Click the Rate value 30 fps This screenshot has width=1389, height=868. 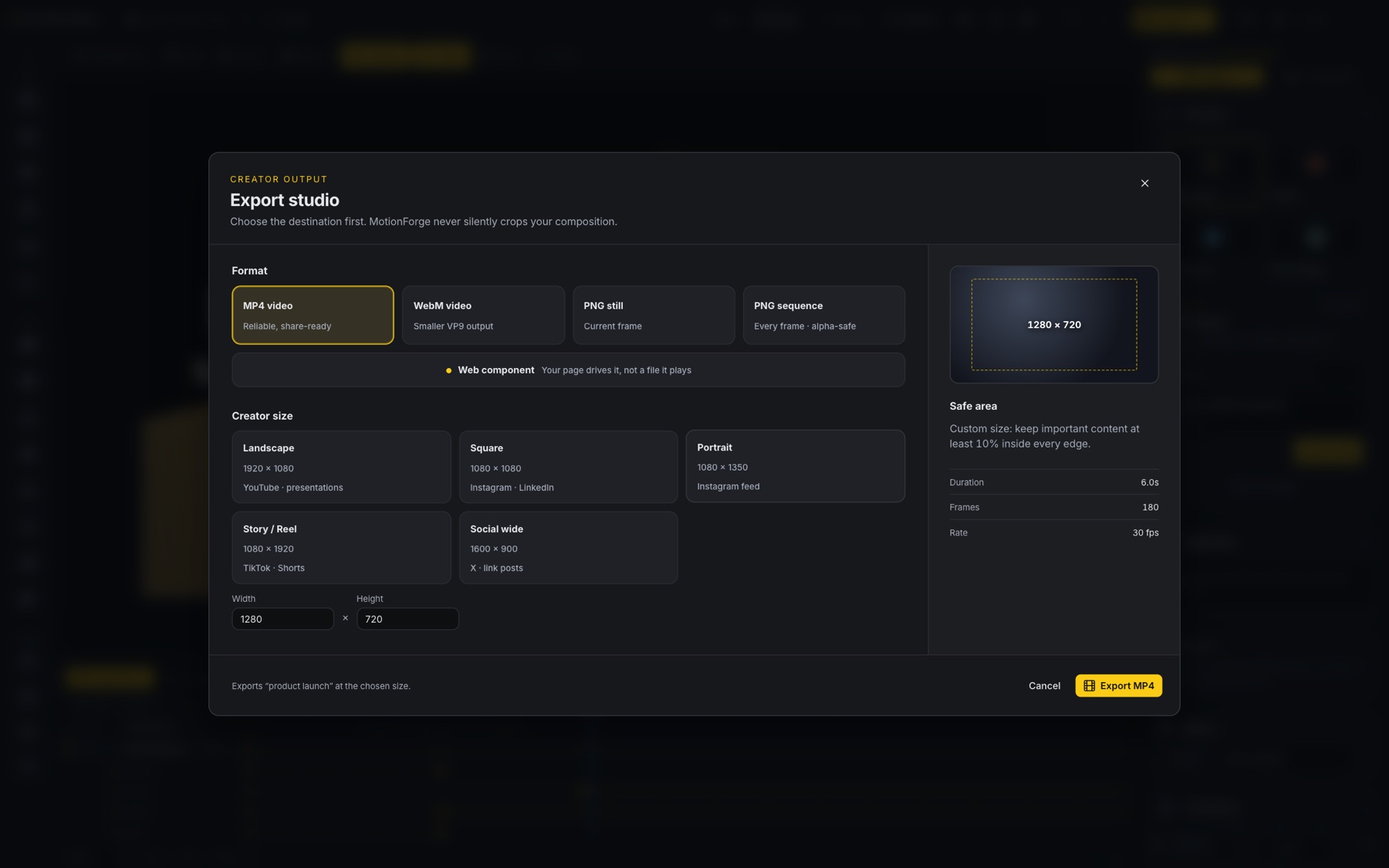1145,532
